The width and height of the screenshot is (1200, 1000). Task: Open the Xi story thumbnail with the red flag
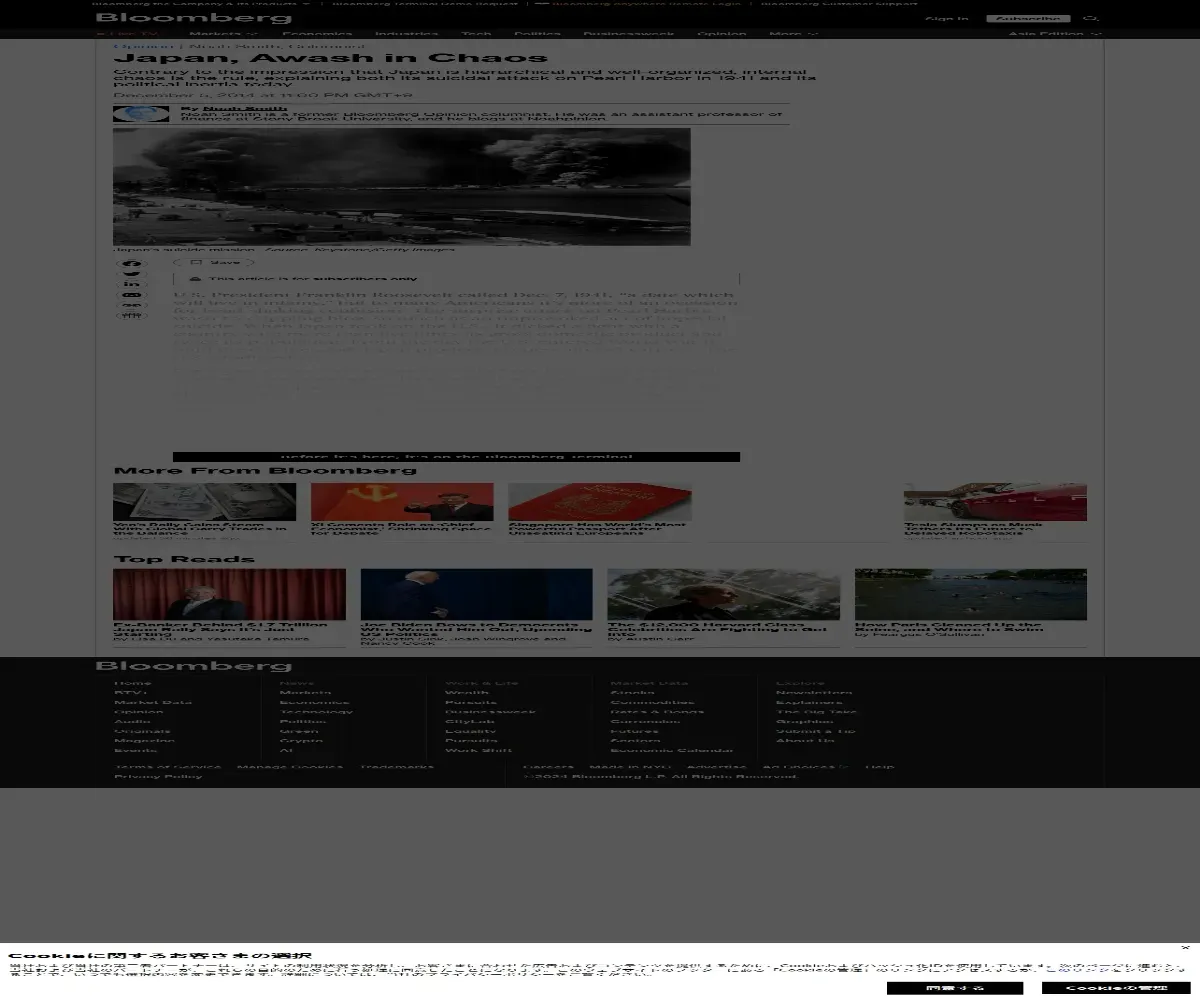[402, 502]
